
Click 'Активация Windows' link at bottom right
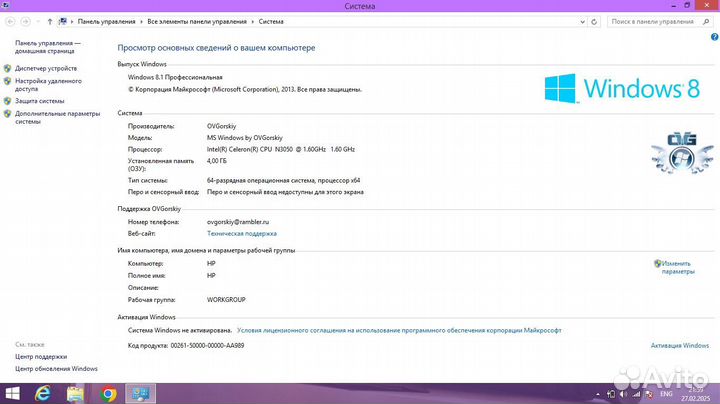[x=680, y=346]
